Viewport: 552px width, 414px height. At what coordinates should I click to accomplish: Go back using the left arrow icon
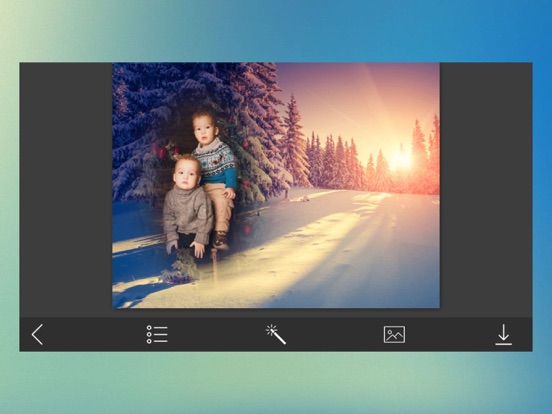pyautogui.click(x=37, y=334)
